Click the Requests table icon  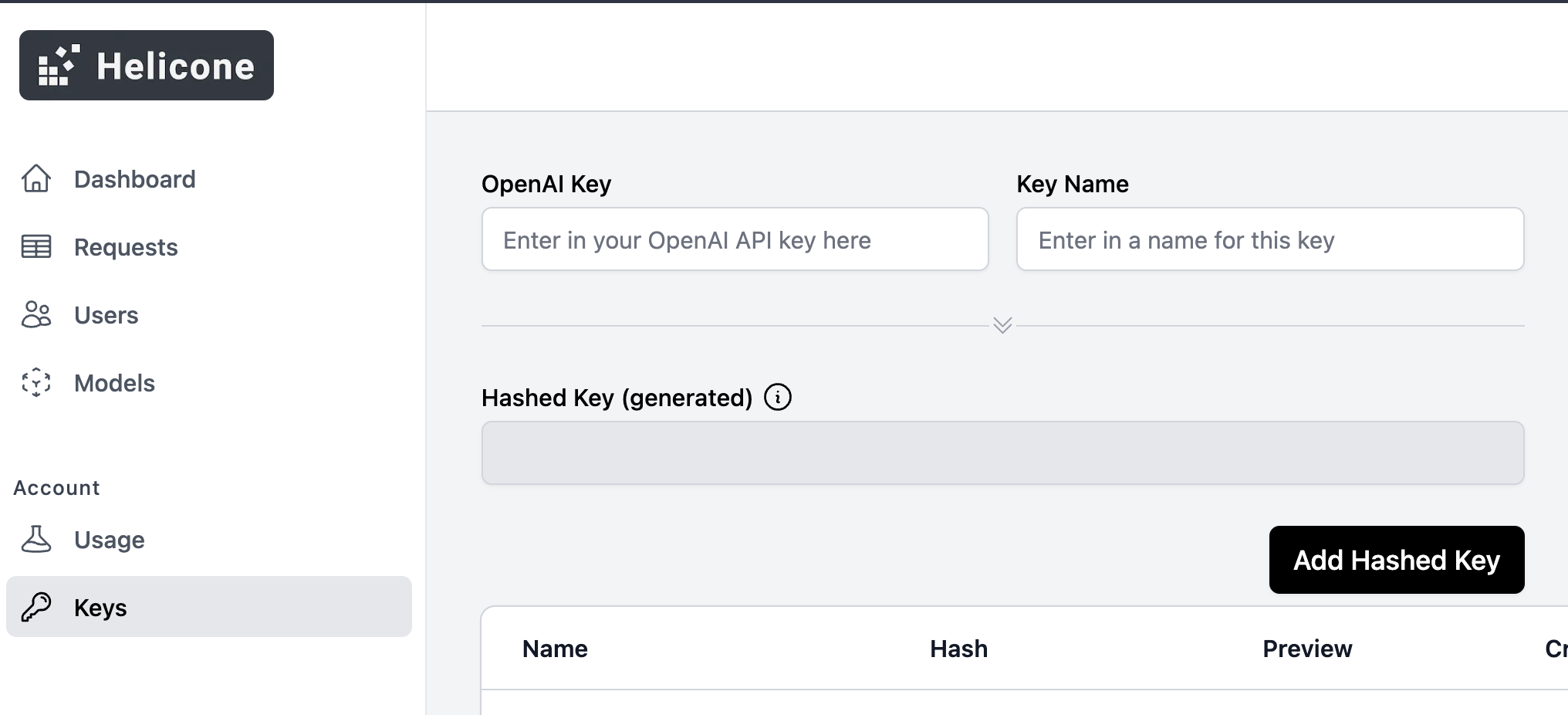pyautogui.click(x=34, y=246)
